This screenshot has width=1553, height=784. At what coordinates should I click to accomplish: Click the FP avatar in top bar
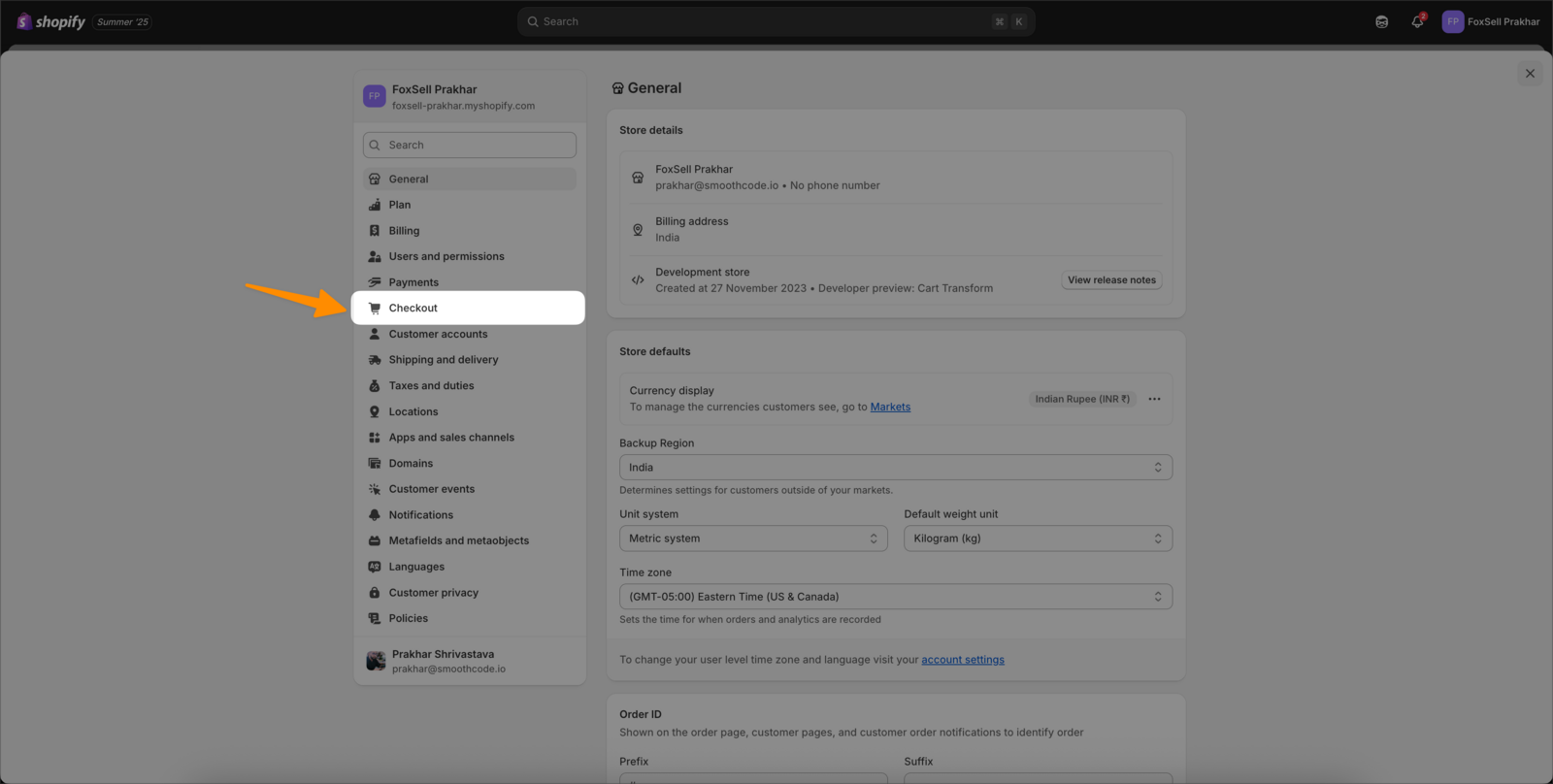pos(1453,21)
